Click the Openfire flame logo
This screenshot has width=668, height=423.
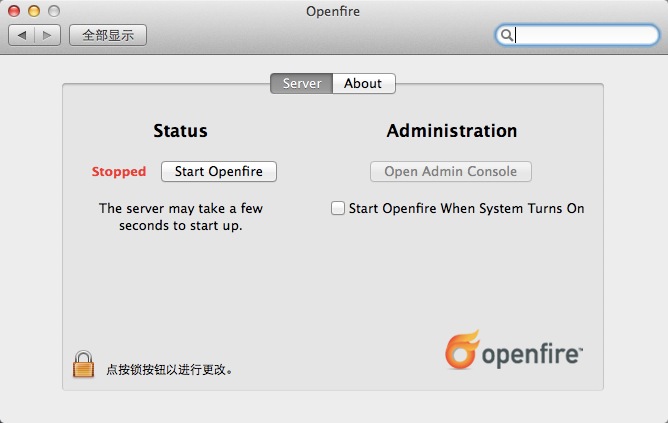coord(462,349)
